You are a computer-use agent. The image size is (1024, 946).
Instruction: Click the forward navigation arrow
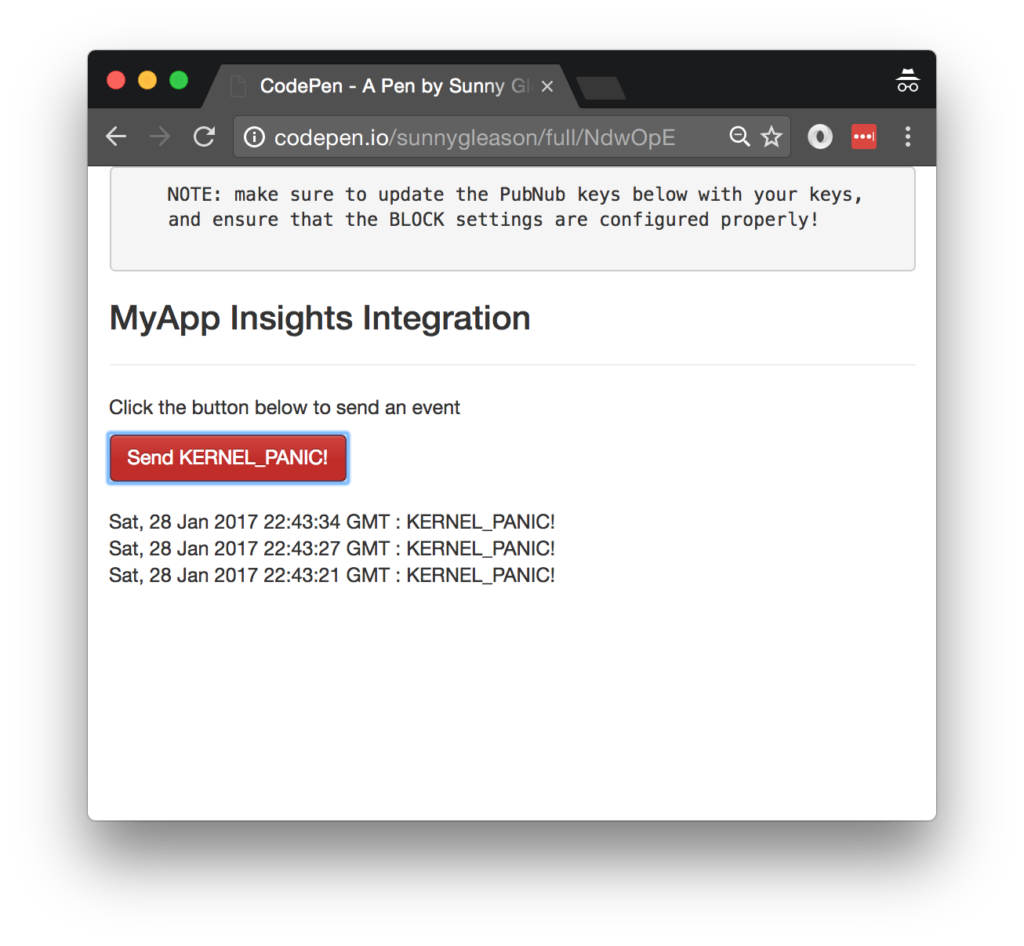coord(160,137)
